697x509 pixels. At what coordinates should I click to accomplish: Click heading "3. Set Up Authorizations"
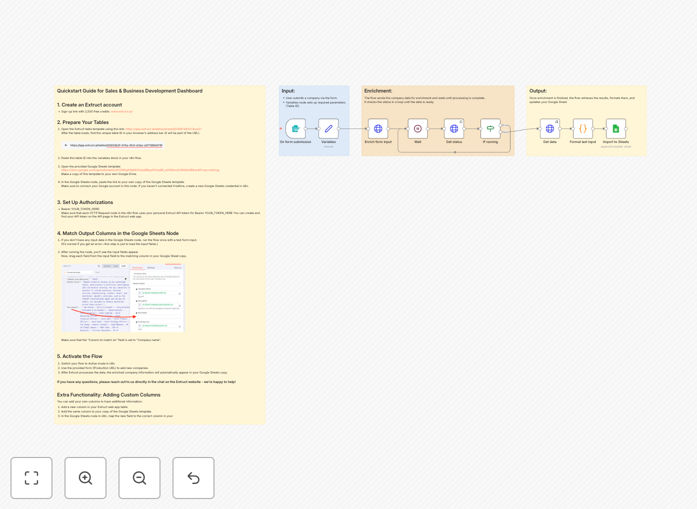(x=85, y=202)
